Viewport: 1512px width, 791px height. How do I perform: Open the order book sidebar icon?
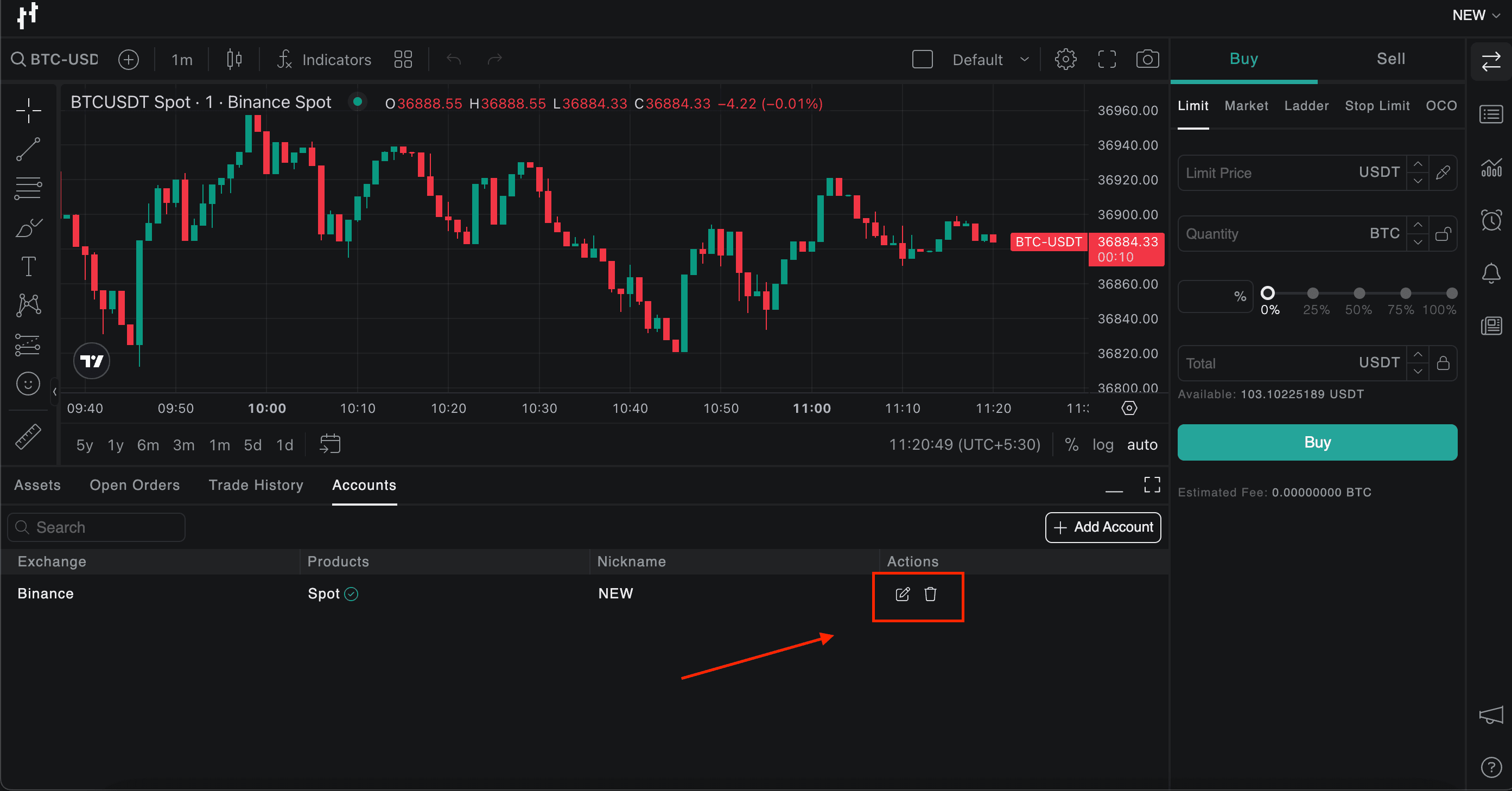[x=1491, y=114]
